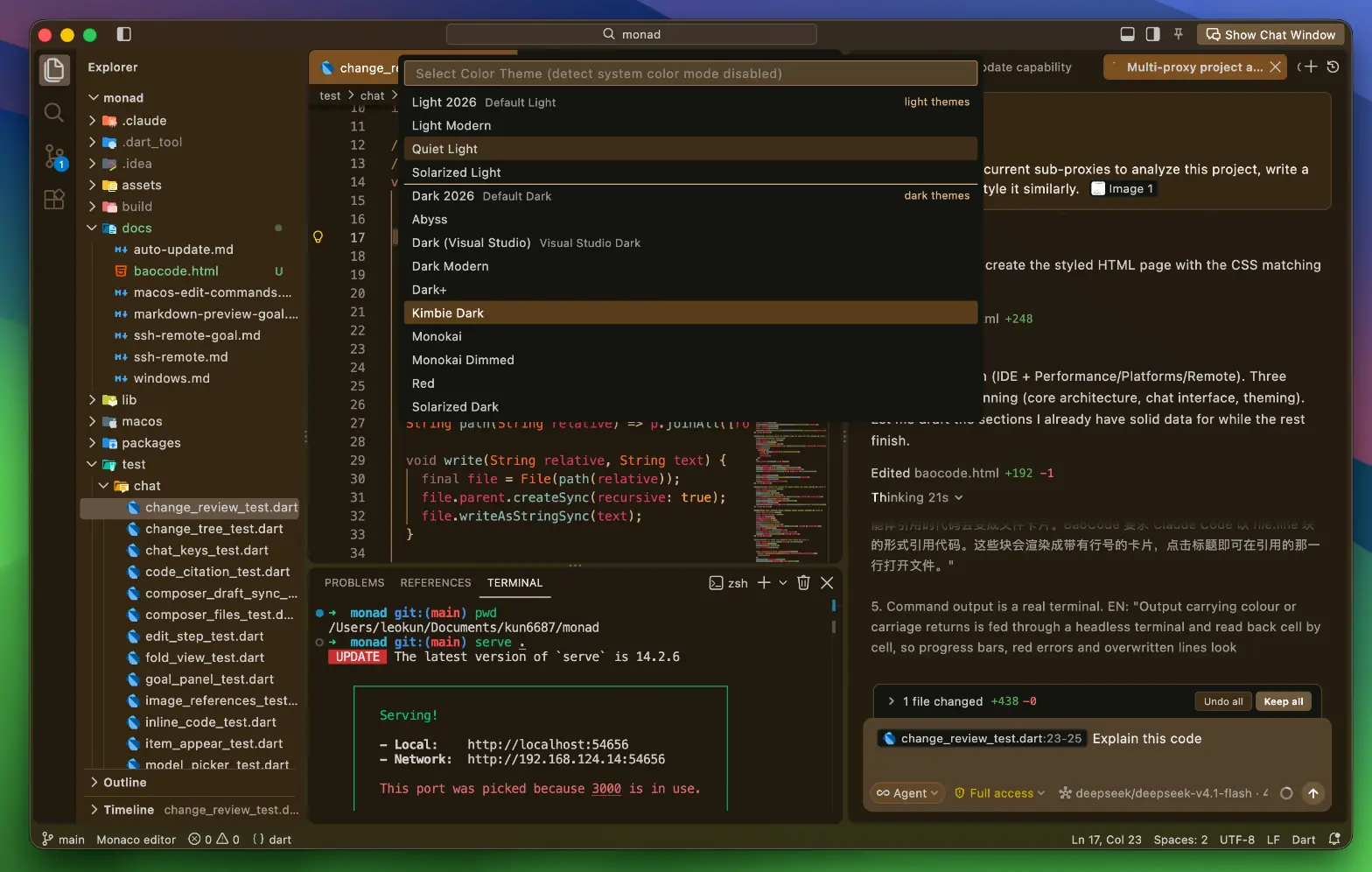Image resolution: width=1372 pixels, height=872 pixels.
Task: Click the pin icon in title bar
Action: point(1179,34)
